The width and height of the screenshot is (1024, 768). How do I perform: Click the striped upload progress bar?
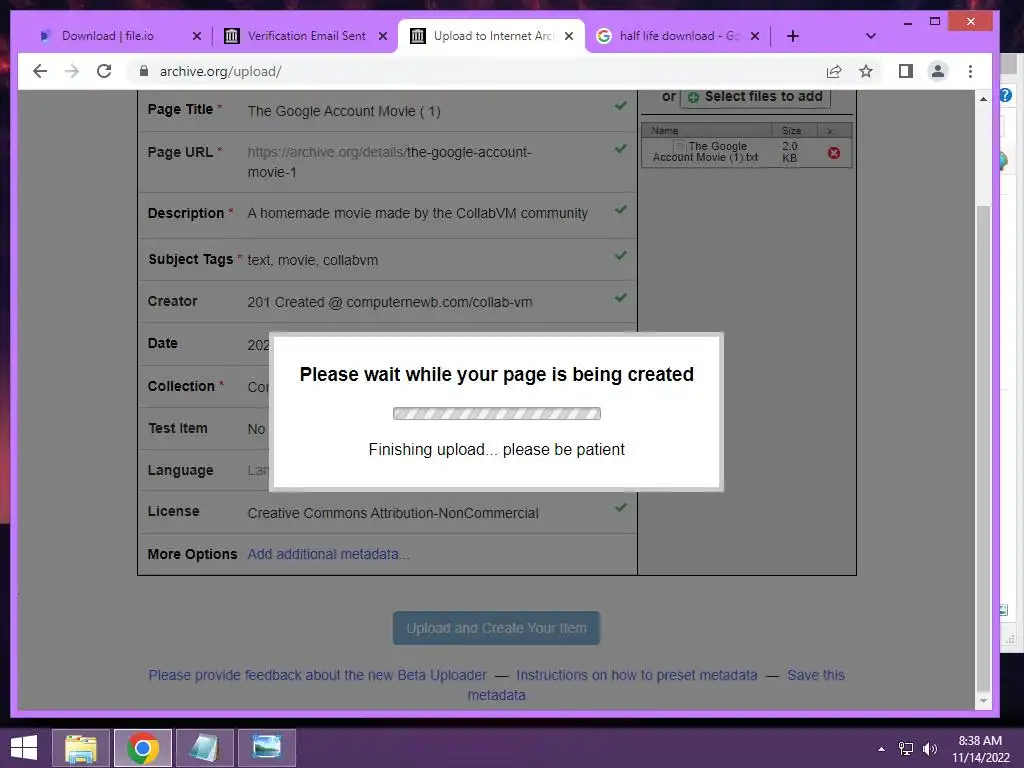pyautogui.click(x=496, y=413)
